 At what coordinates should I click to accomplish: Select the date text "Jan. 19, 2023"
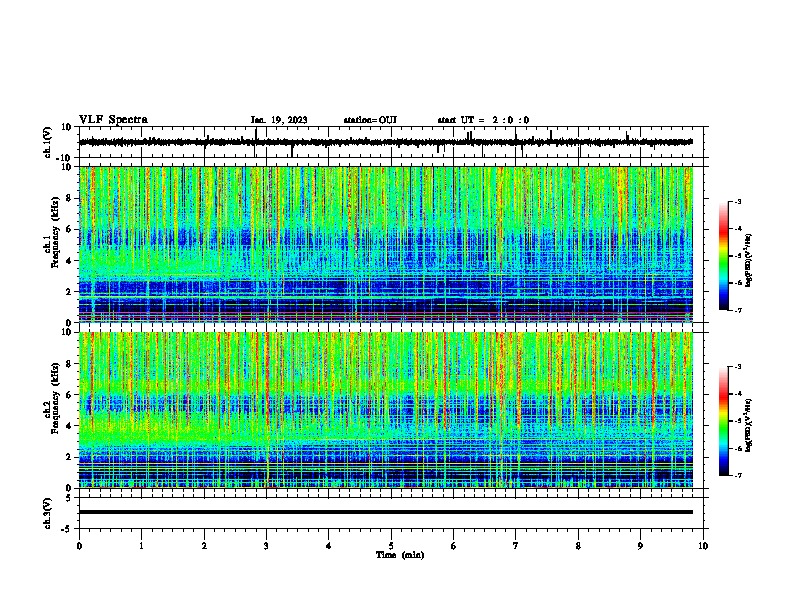(279, 120)
